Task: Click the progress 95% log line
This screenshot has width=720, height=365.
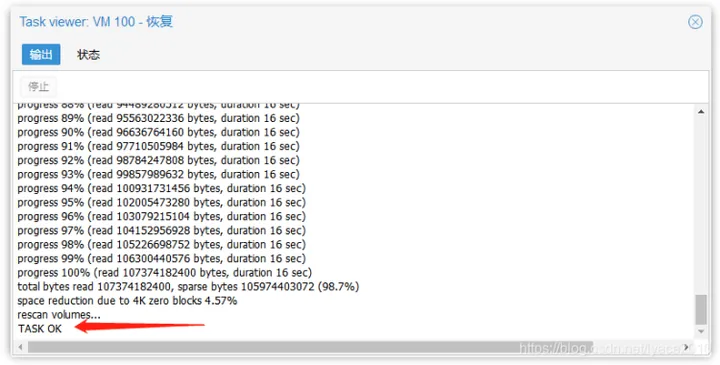Action: click(x=162, y=202)
